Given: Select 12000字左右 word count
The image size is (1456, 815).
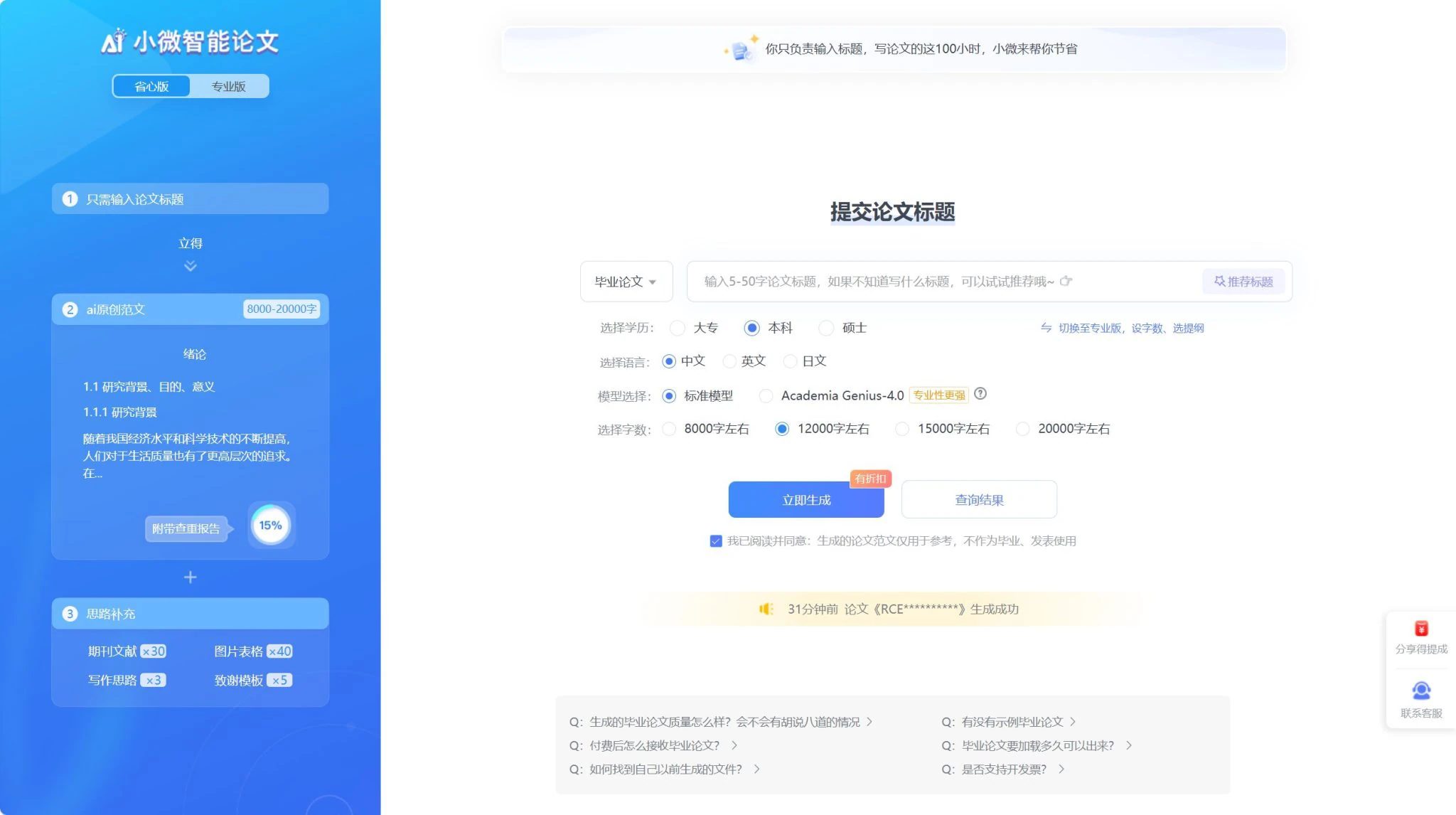Looking at the screenshot, I should click(781, 429).
